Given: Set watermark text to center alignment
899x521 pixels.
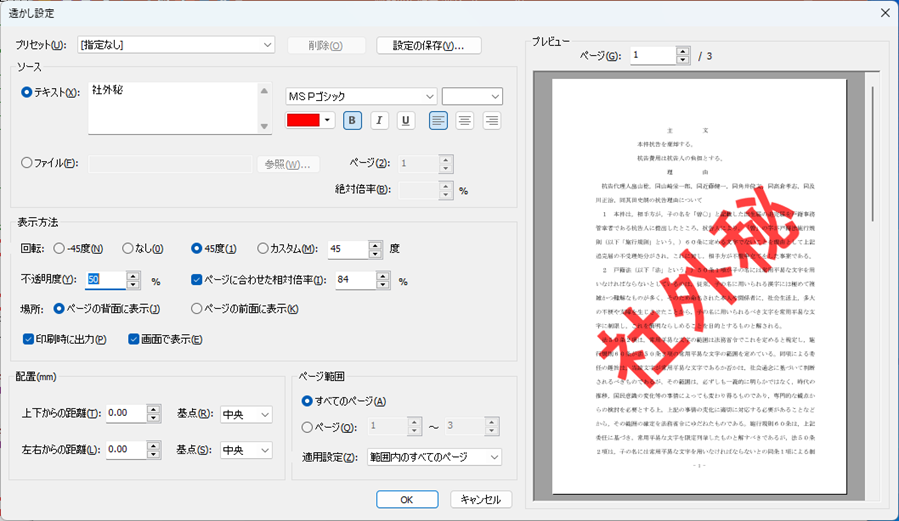Looking at the screenshot, I should pyautogui.click(x=465, y=121).
